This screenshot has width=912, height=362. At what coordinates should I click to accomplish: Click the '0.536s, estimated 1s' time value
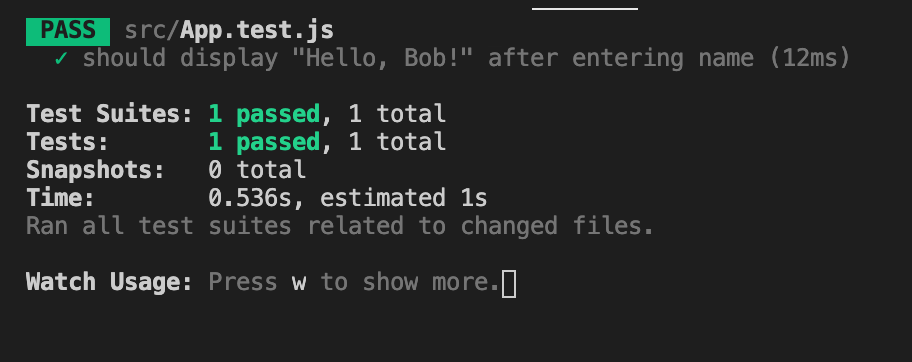tap(348, 198)
